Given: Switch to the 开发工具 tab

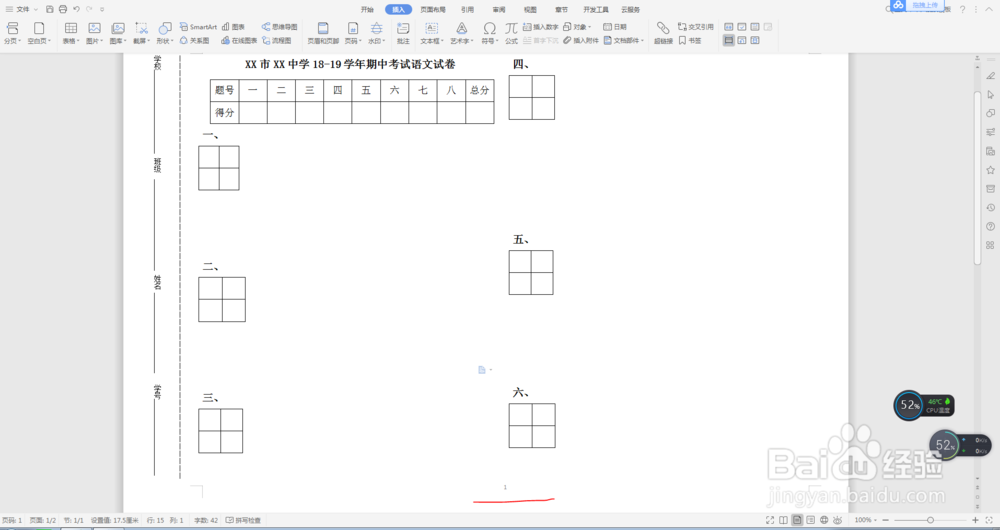Looking at the screenshot, I should pyautogui.click(x=596, y=10).
